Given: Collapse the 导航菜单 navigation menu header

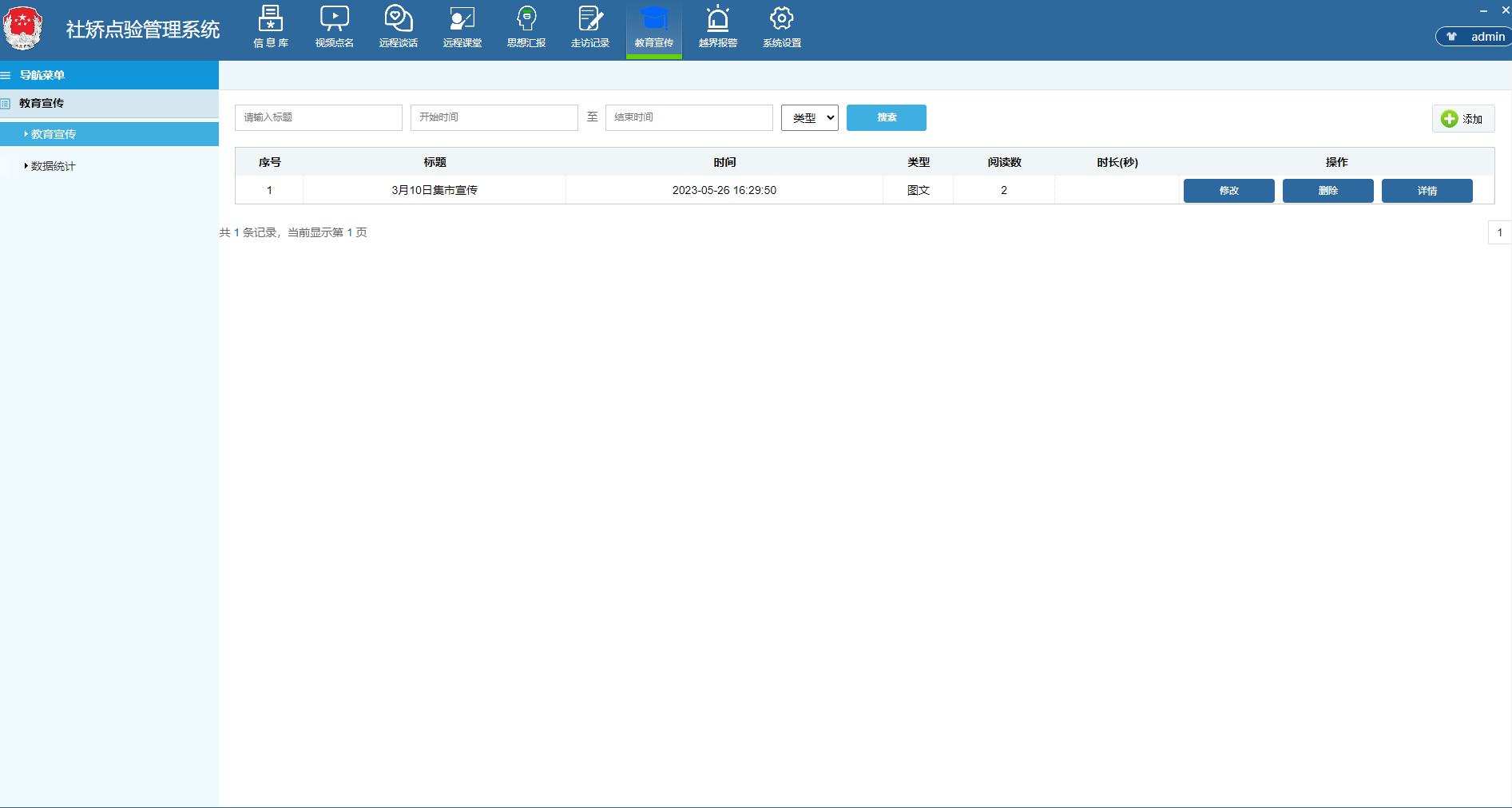Looking at the screenshot, I should coord(42,75).
